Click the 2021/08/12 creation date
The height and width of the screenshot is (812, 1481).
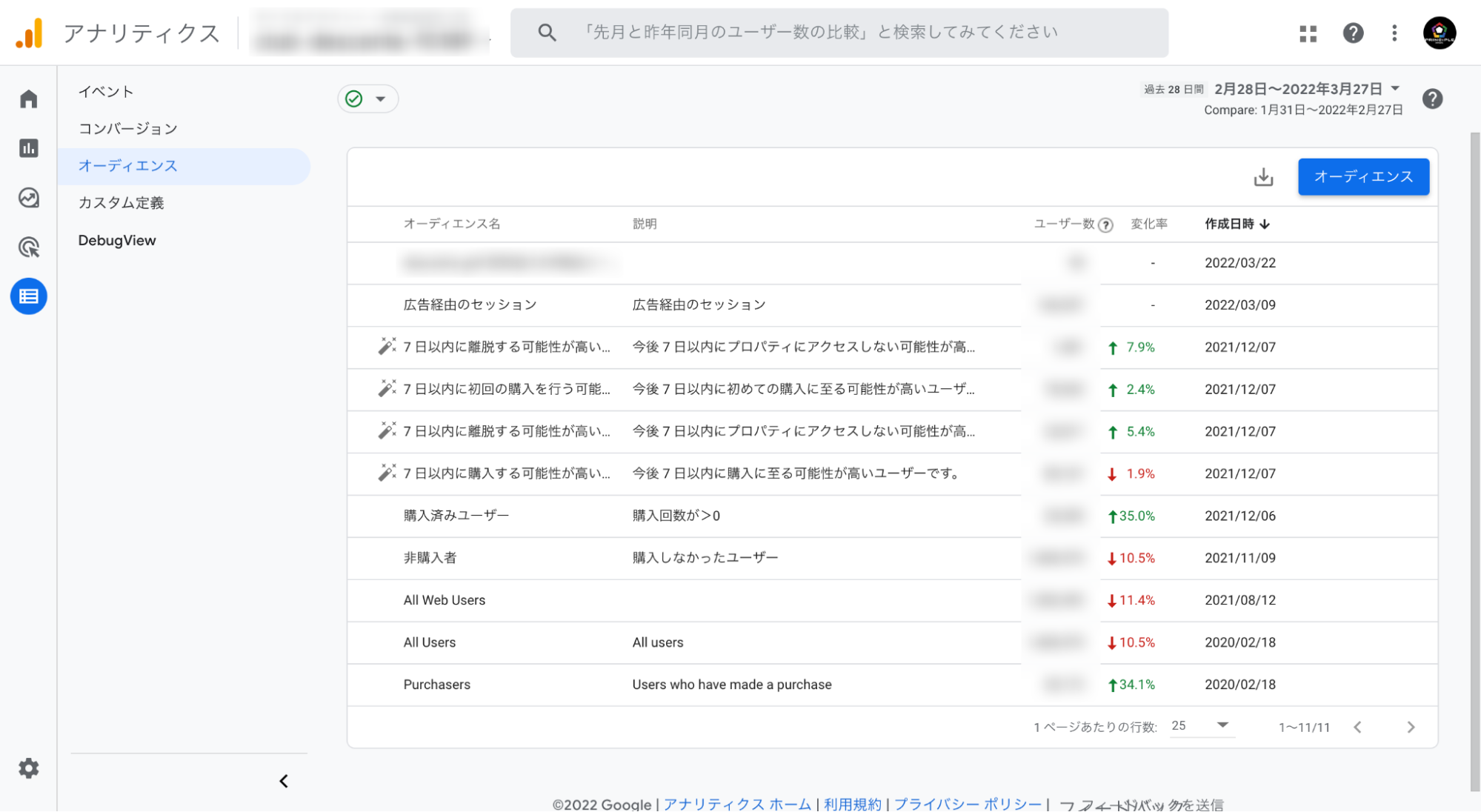pos(1240,601)
